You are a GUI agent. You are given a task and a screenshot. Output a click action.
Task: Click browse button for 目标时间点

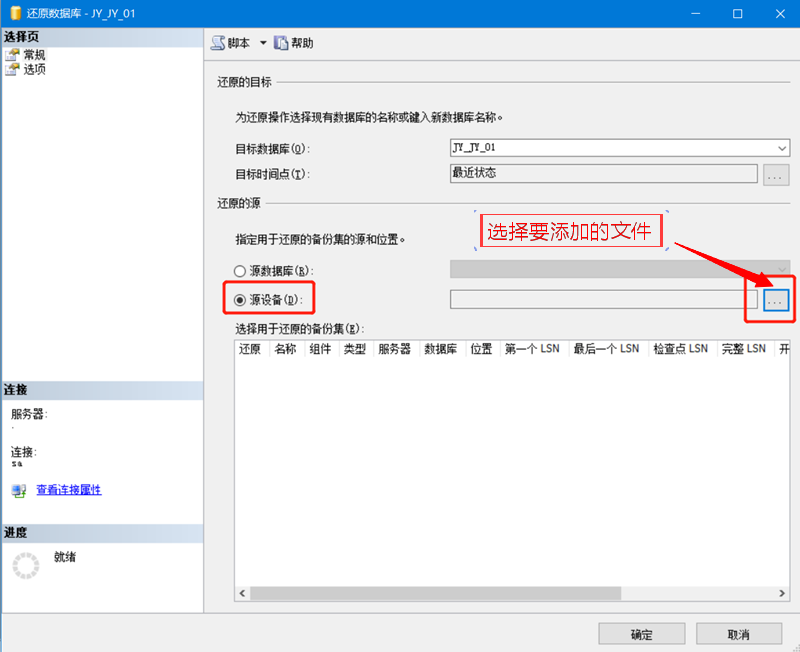777,175
